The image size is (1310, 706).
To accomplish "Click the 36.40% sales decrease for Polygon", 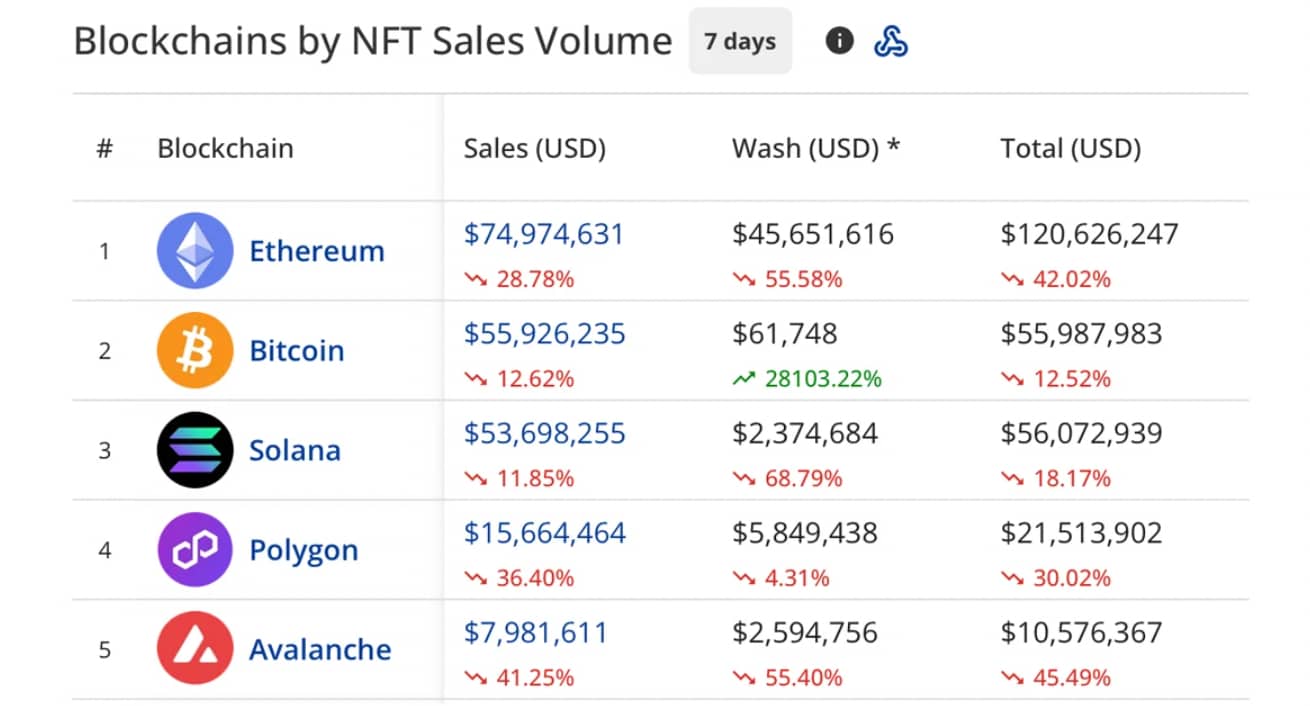I will coord(519,578).
